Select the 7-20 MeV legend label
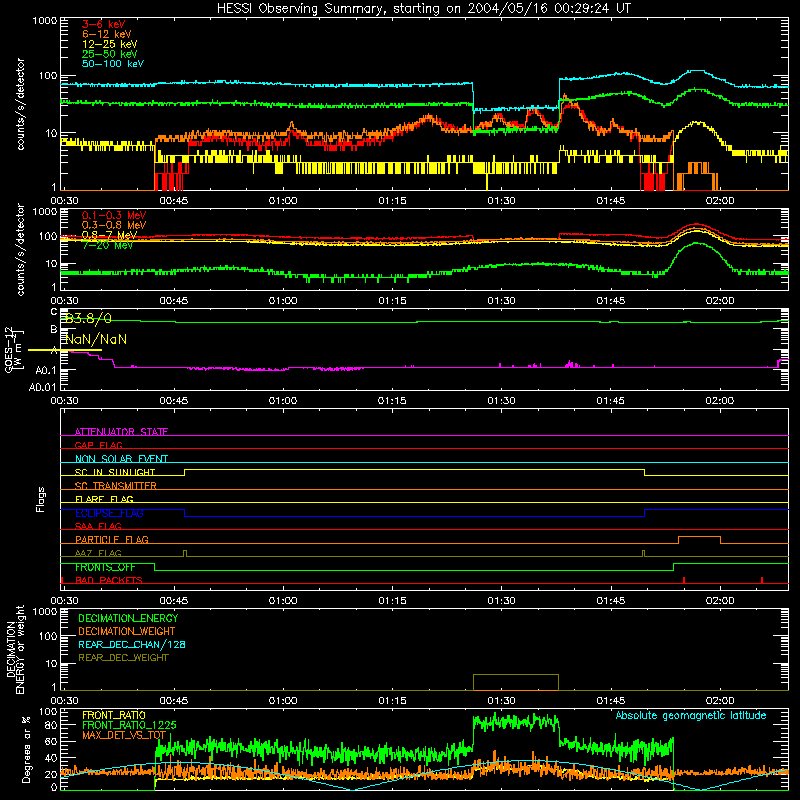The image size is (800, 800). point(107,245)
